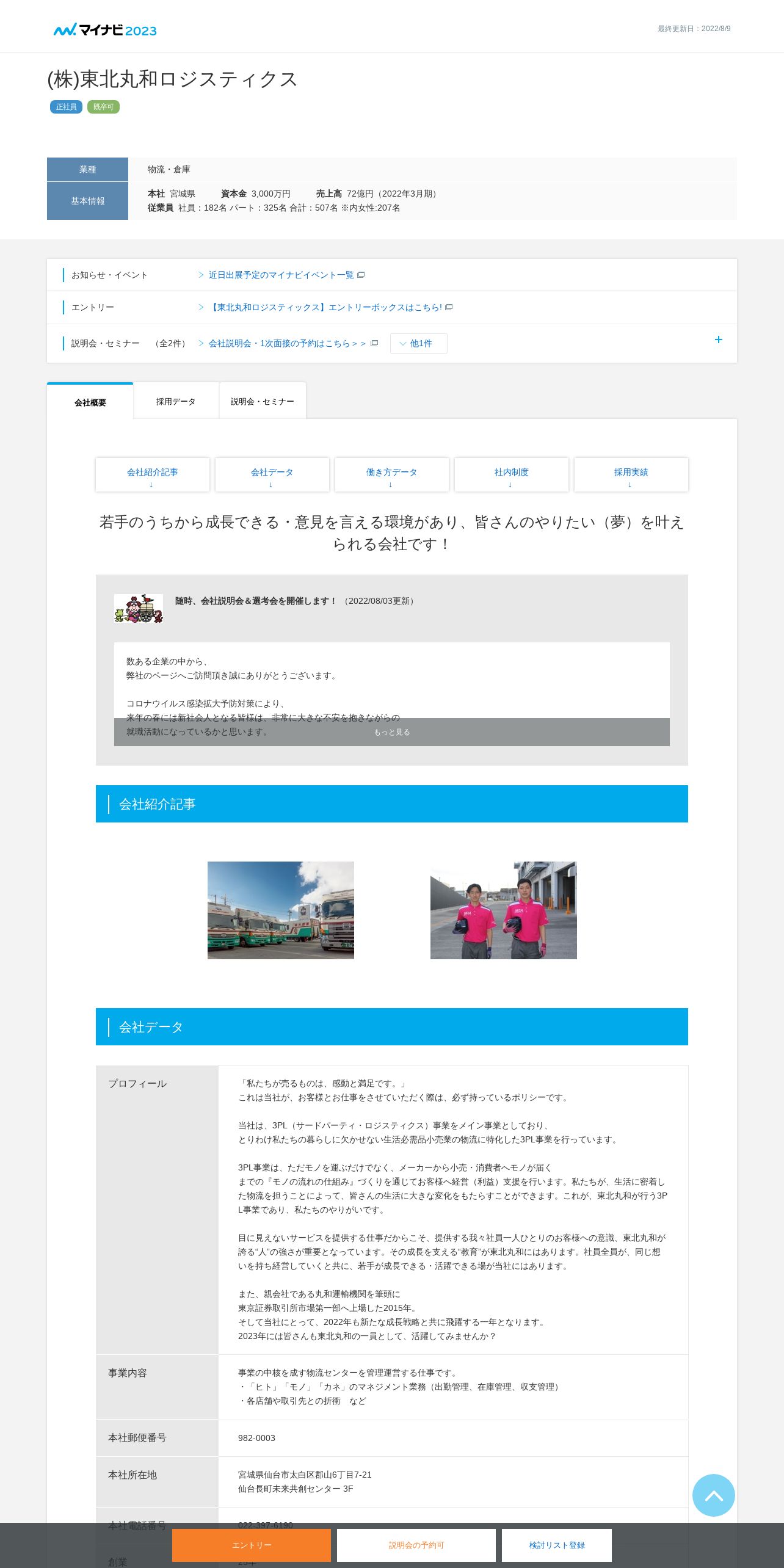
Task: Click the address line 仙台長町未来共創センター 3F
Action: 296,1489
